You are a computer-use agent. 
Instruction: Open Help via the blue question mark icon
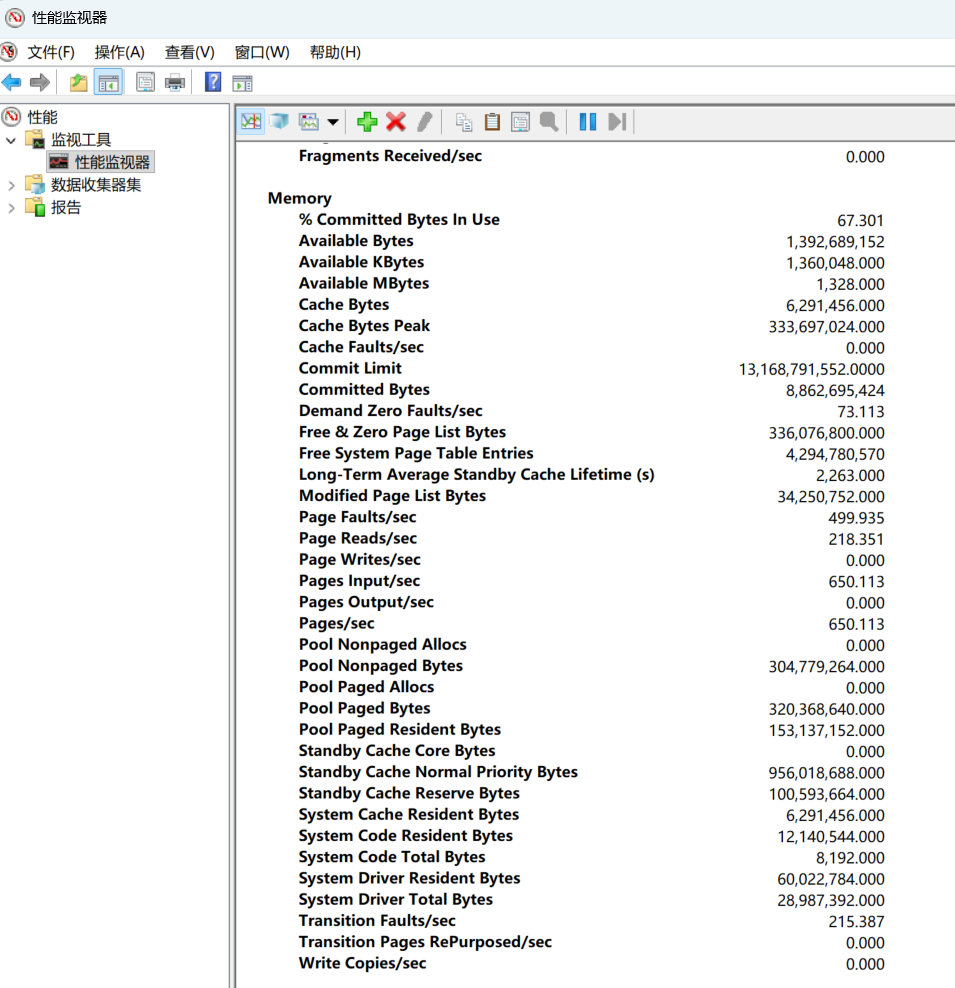pyautogui.click(x=213, y=82)
